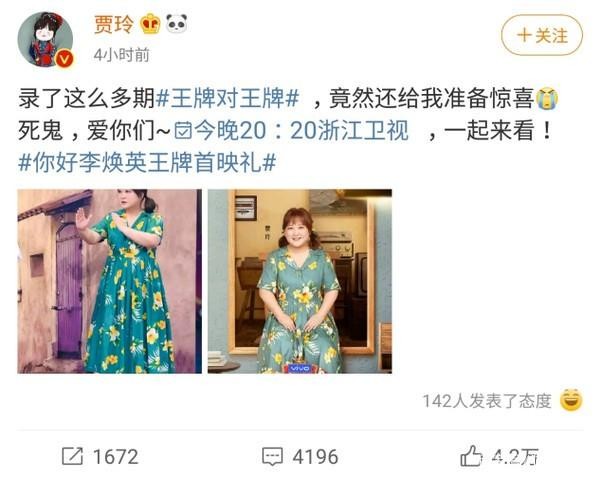Like the post with thumbs-up icon

pyautogui.click(x=471, y=456)
